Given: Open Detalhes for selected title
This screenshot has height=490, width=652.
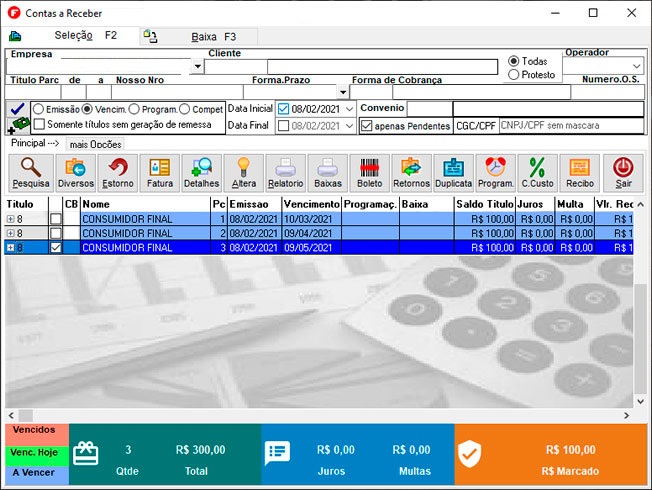Looking at the screenshot, I should tap(201, 172).
